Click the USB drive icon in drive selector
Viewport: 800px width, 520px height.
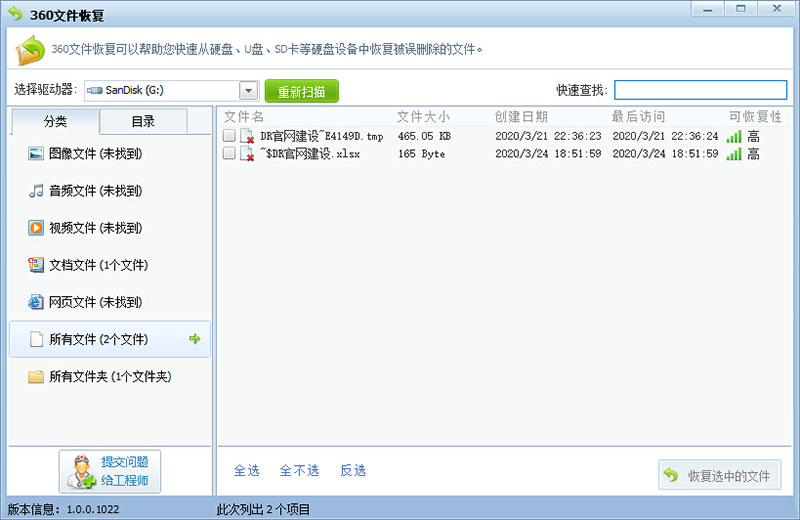(x=94, y=90)
